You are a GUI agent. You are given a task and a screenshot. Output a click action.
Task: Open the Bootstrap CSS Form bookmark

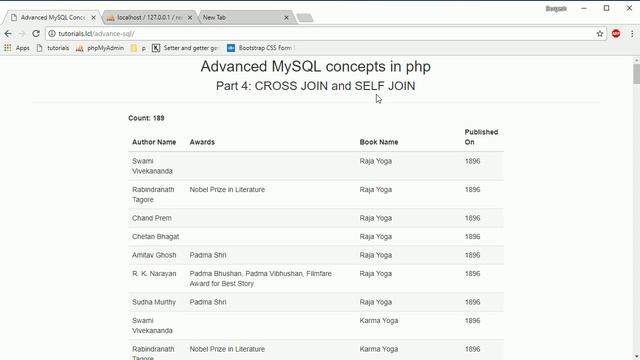(x=260, y=48)
